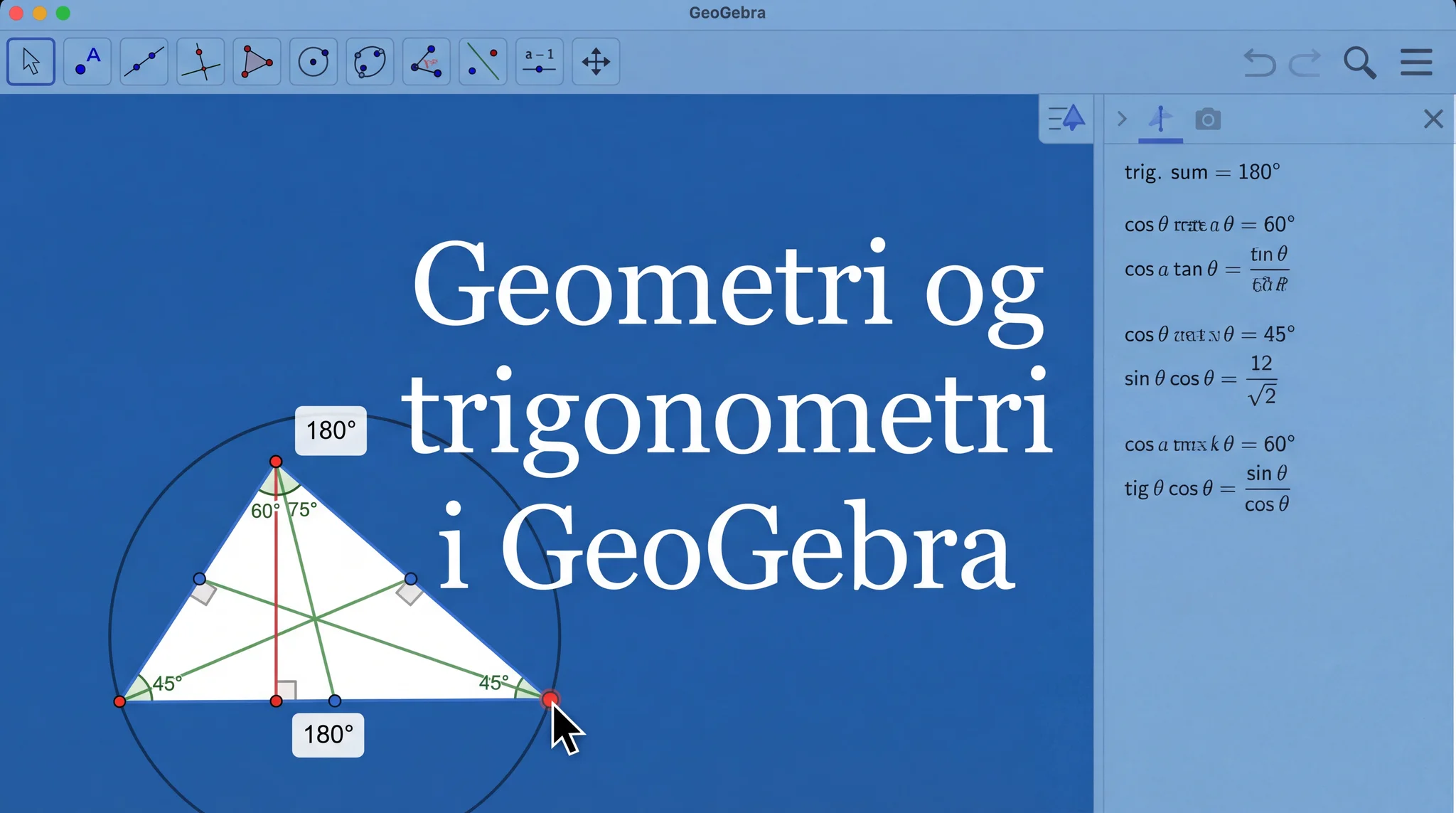Click the red altitude foot point on base
The image size is (1456, 813).
pos(277,701)
